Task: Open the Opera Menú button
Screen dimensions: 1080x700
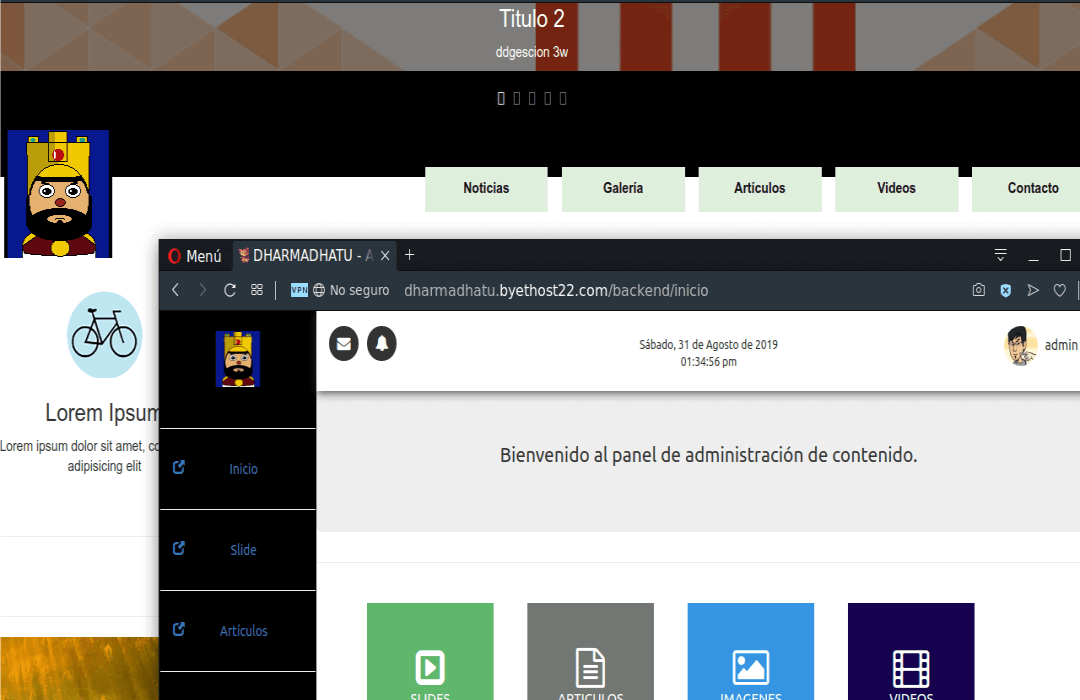Action: [195, 256]
